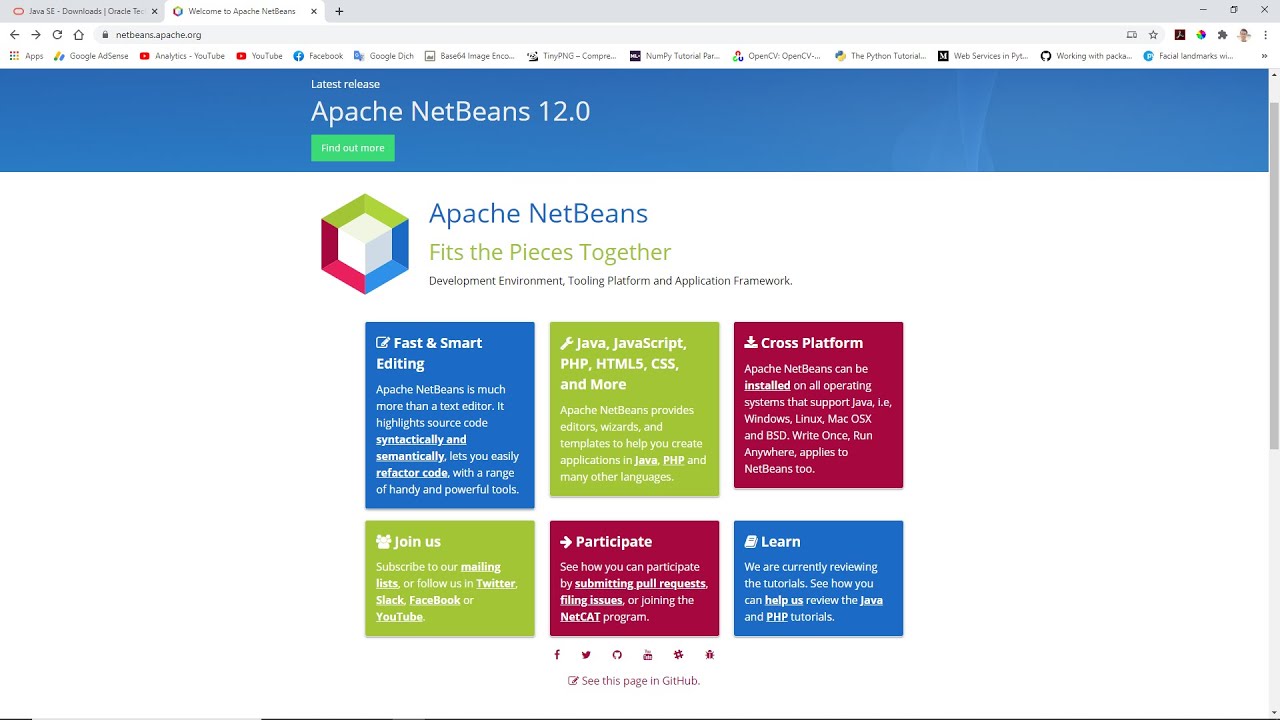Click the bug report footer icon

pos(710,655)
